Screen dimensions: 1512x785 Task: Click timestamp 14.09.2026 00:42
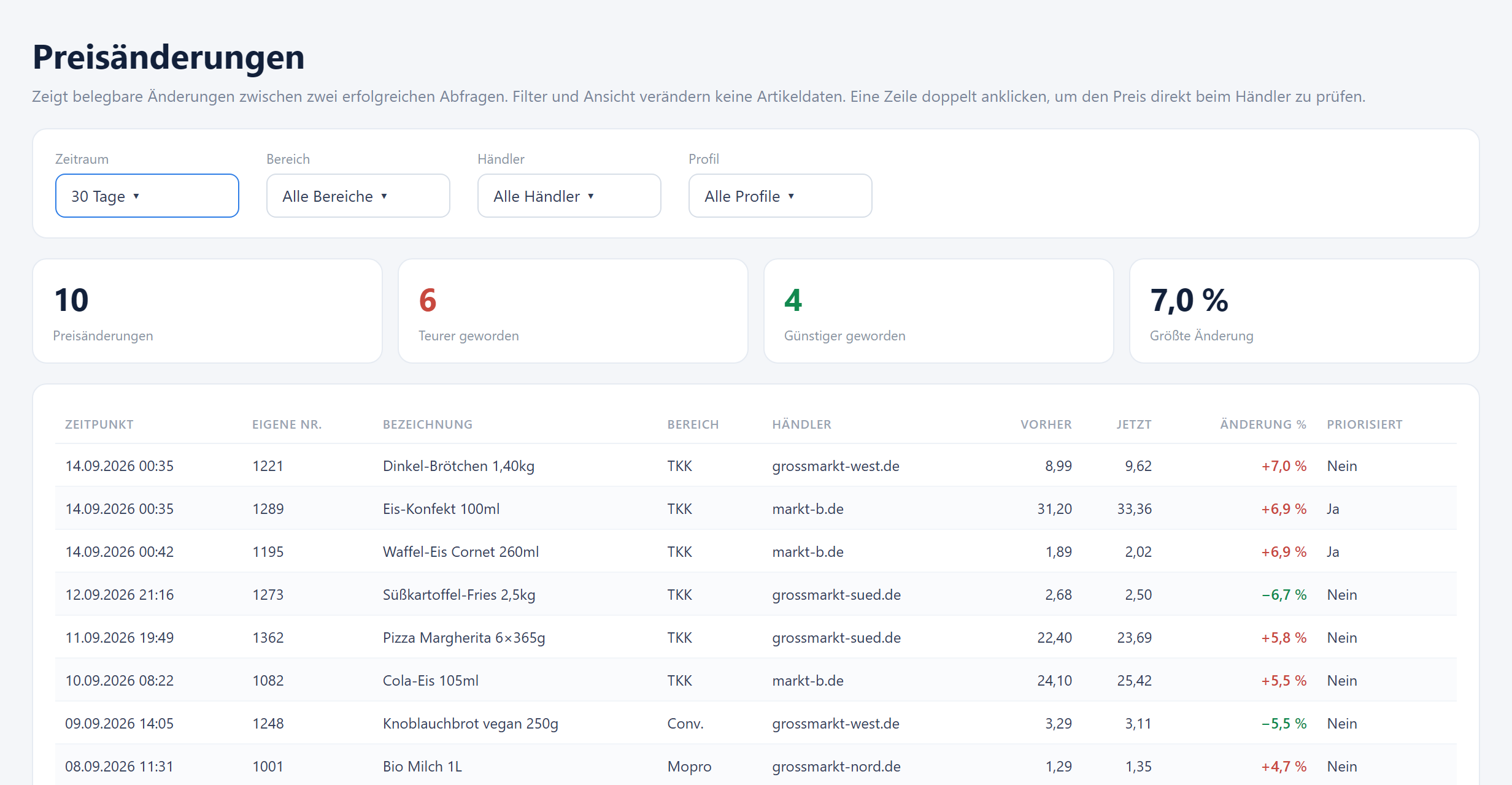pyautogui.click(x=119, y=552)
